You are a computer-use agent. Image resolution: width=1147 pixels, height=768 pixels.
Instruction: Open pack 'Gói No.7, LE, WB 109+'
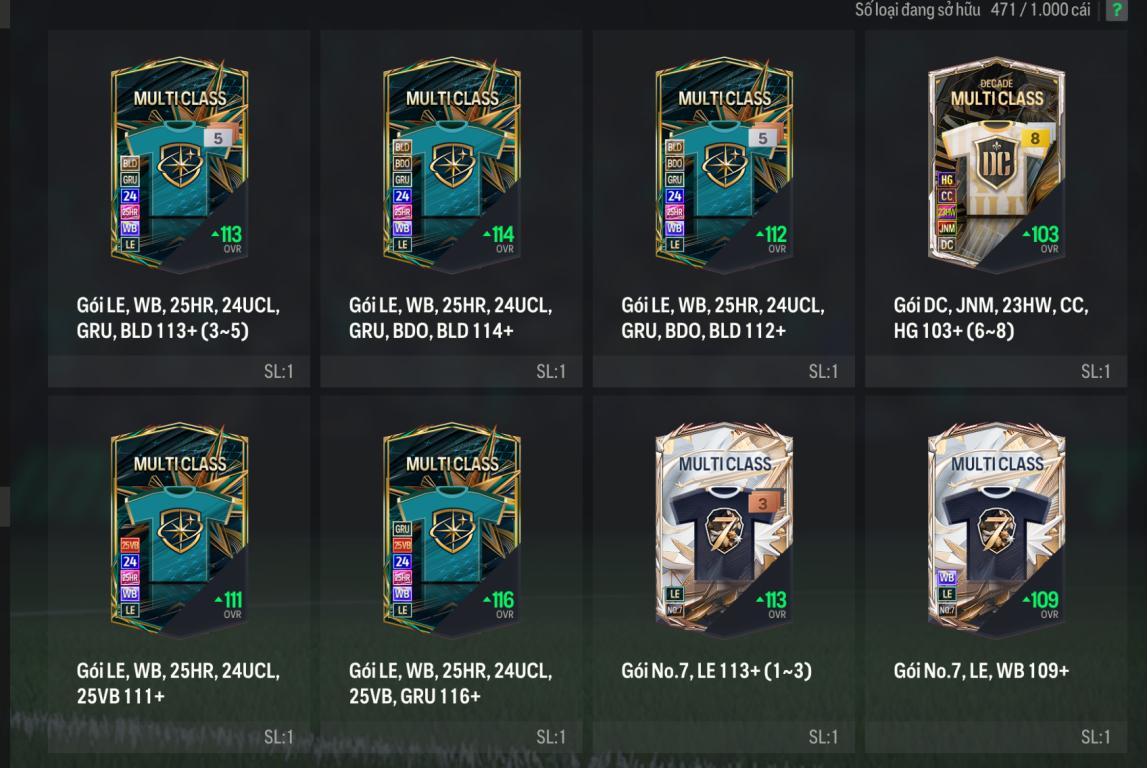point(982,671)
